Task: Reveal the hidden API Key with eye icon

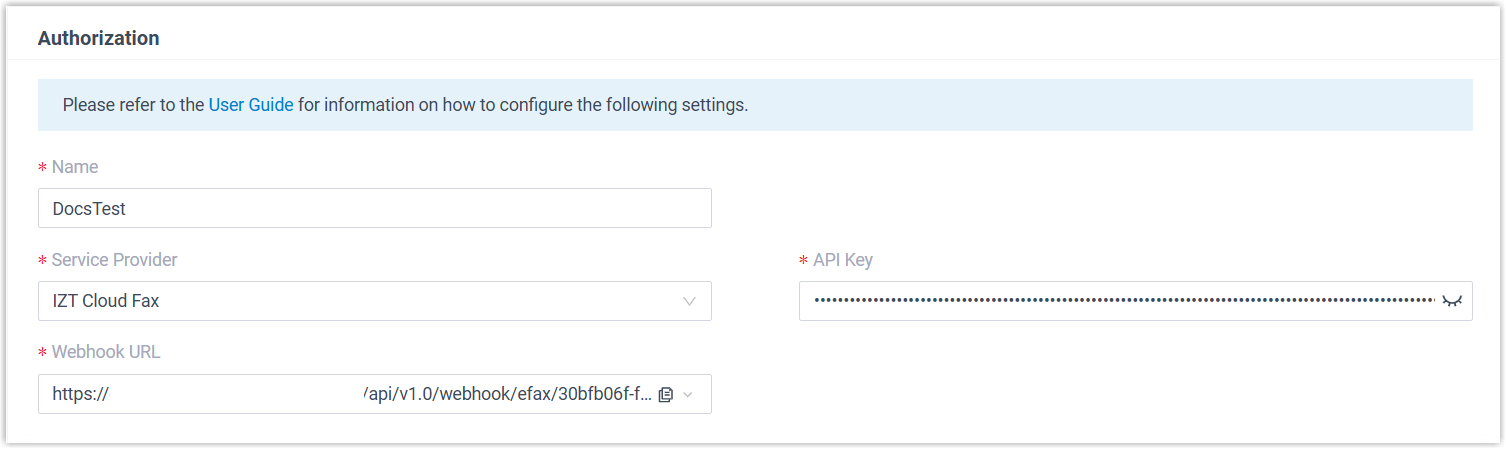Action: (x=1451, y=300)
